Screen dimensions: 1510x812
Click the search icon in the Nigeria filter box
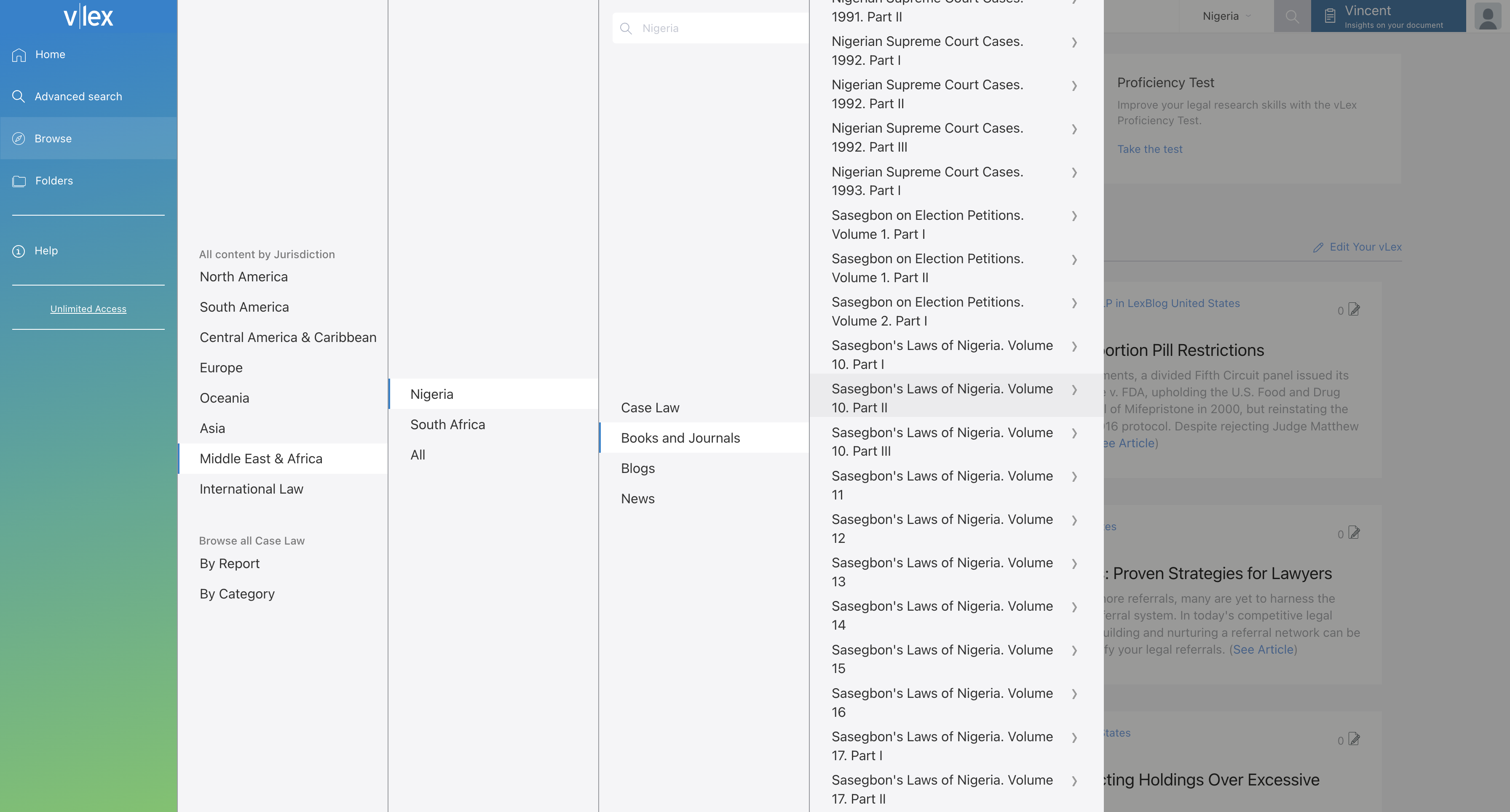626,28
